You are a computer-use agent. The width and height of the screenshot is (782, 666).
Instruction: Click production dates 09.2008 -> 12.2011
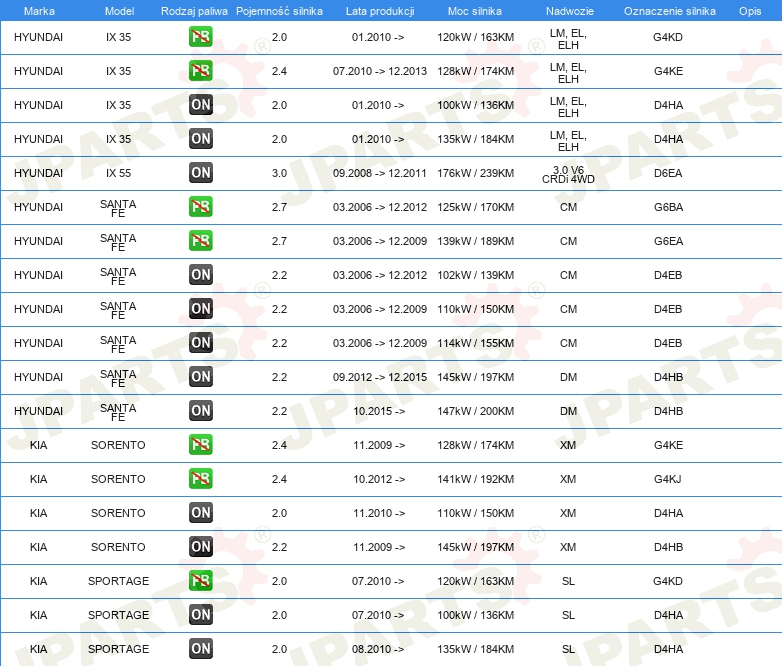[380, 173]
